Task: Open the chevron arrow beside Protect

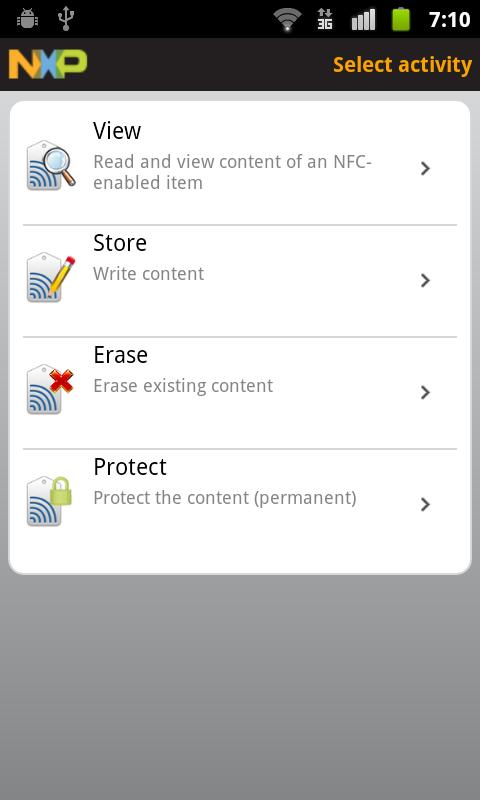Action: pos(425,504)
